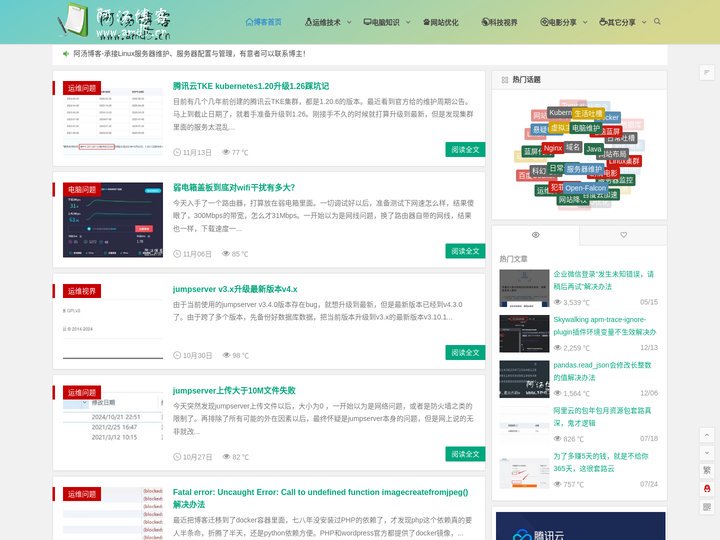Open article 腾讯云TKE kubernetes1.20升级1.26踩坑记
The height and width of the screenshot is (540, 720).
pyautogui.click(x=251, y=86)
